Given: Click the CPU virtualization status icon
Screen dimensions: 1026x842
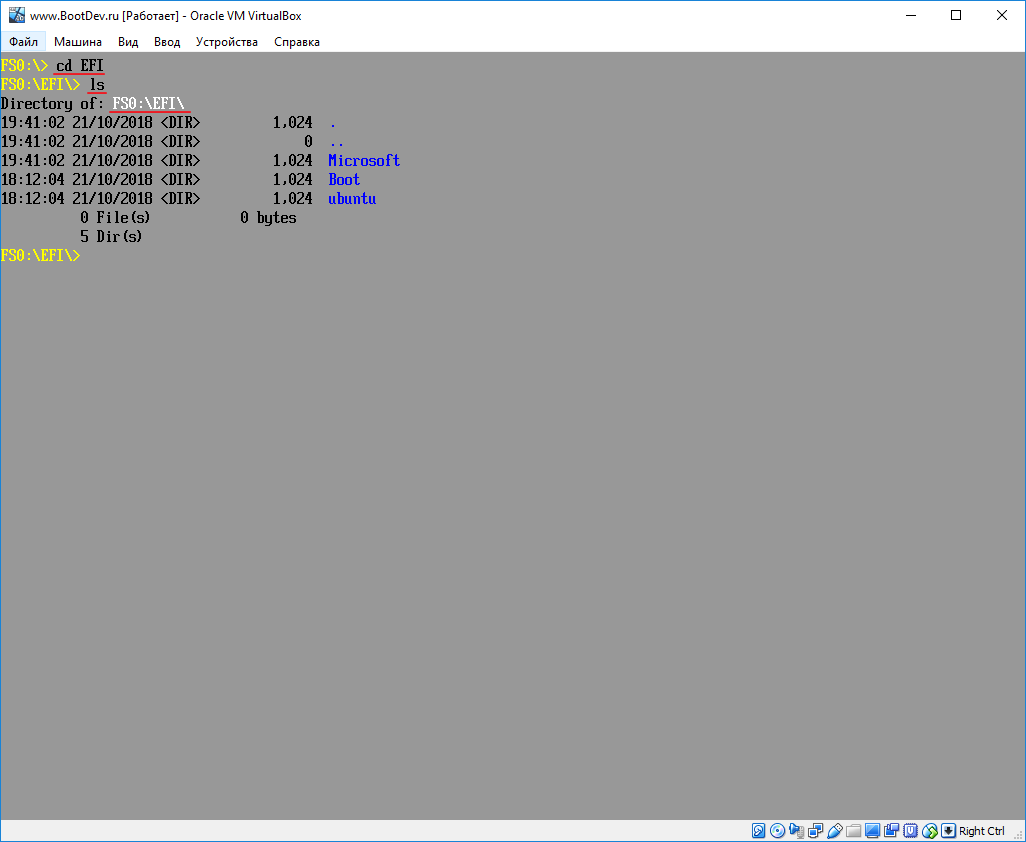Looking at the screenshot, I should point(910,831).
